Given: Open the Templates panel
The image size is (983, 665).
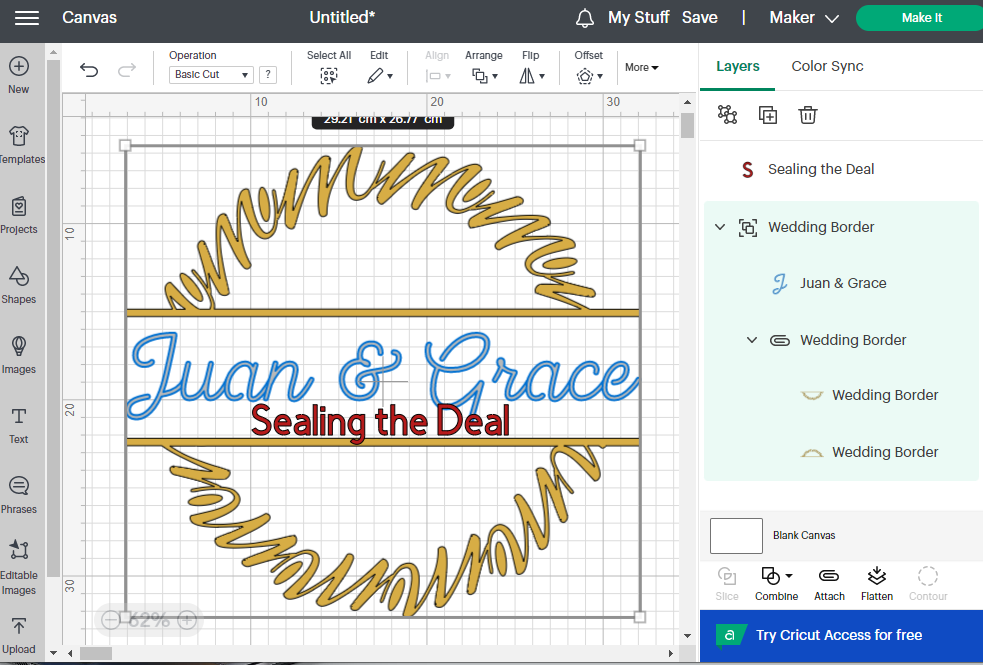Looking at the screenshot, I should [18, 144].
